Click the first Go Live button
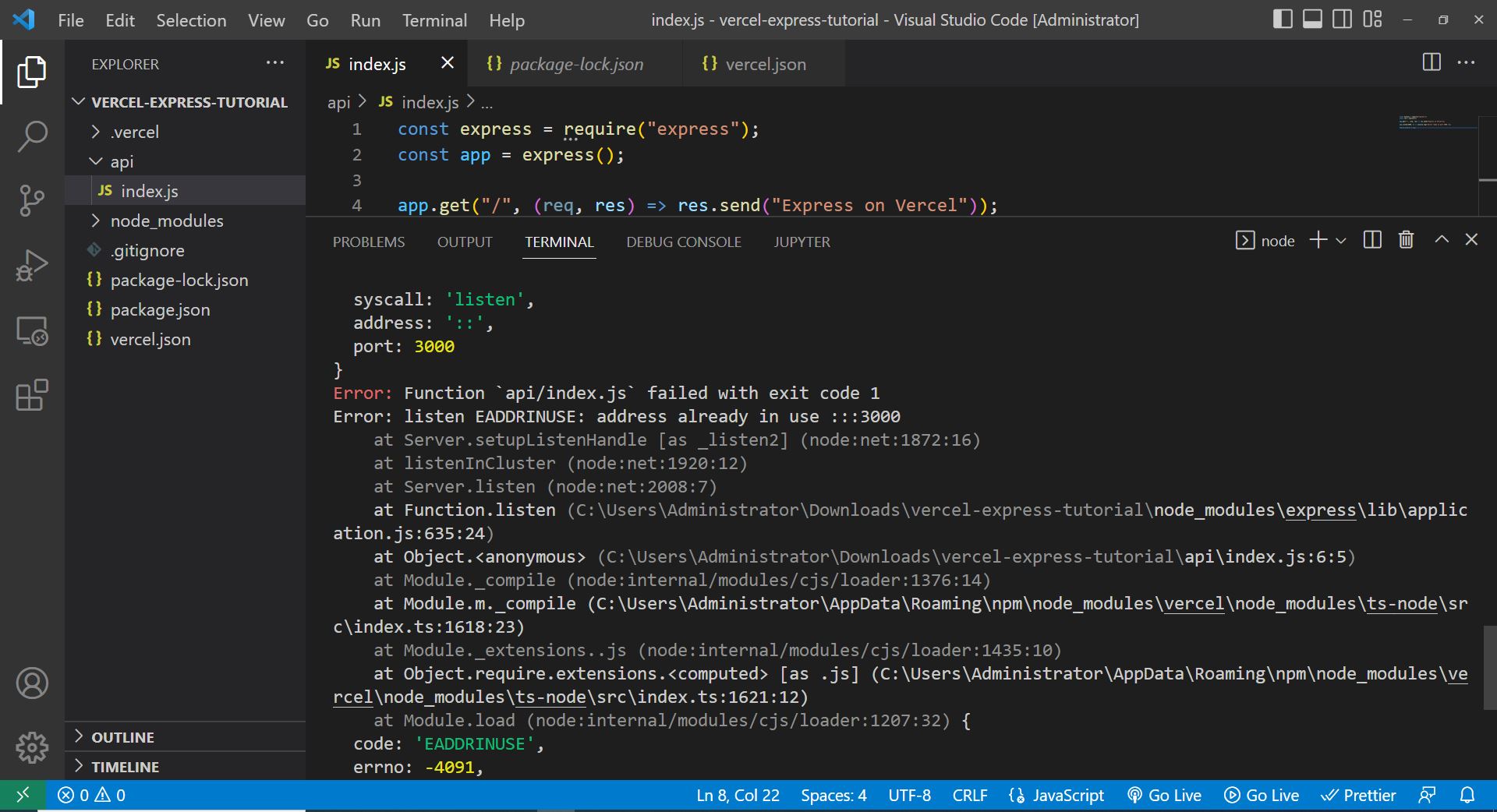 click(x=1164, y=795)
